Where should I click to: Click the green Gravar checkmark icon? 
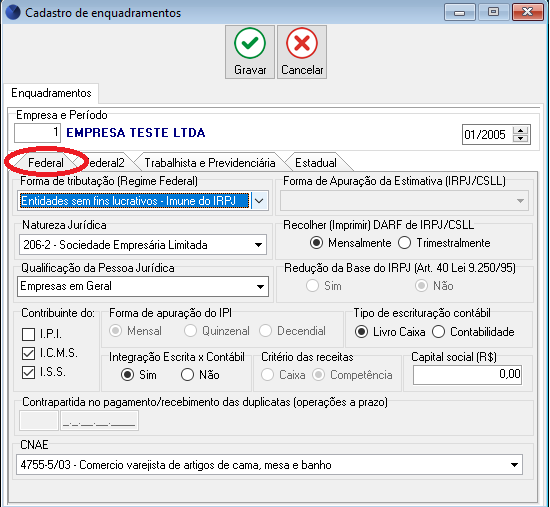[250, 43]
